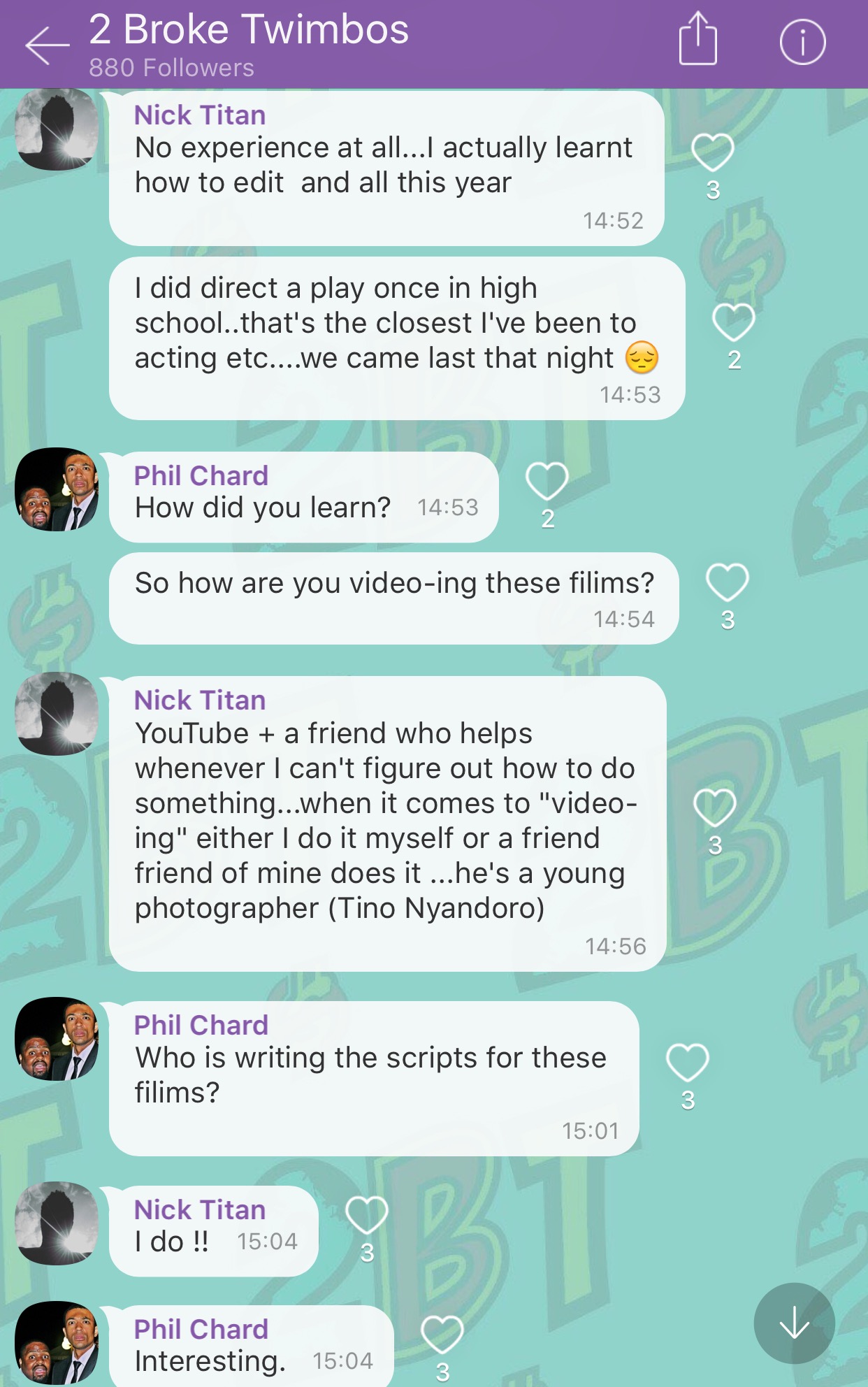Viewport: 868px width, 1387px height.
Task: Heart the "Who is writing the scripts" message
Action: 688,1063
